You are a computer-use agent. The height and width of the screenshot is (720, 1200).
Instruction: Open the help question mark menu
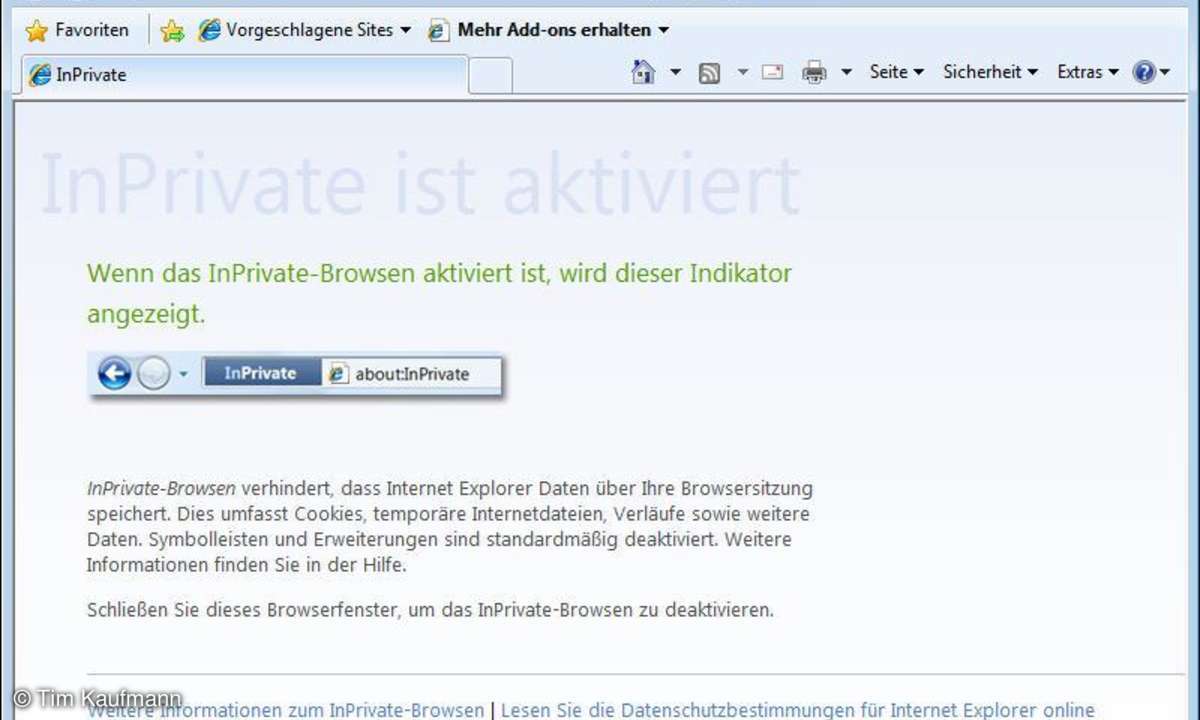[1151, 72]
